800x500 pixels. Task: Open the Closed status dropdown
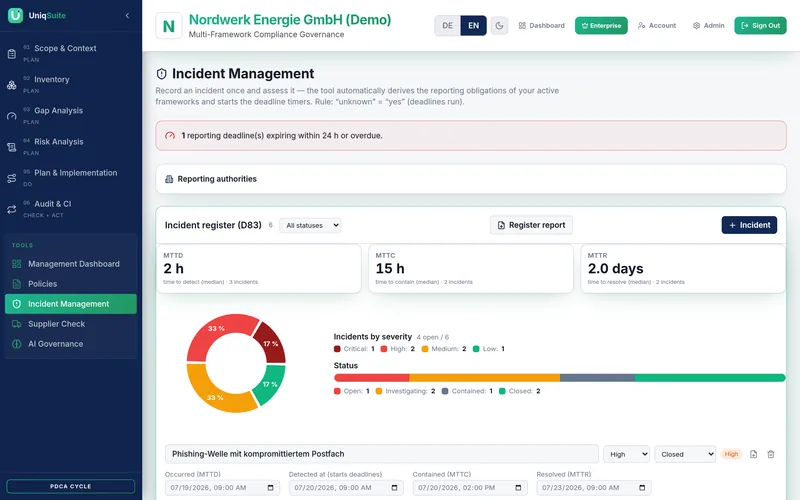[x=685, y=454]
